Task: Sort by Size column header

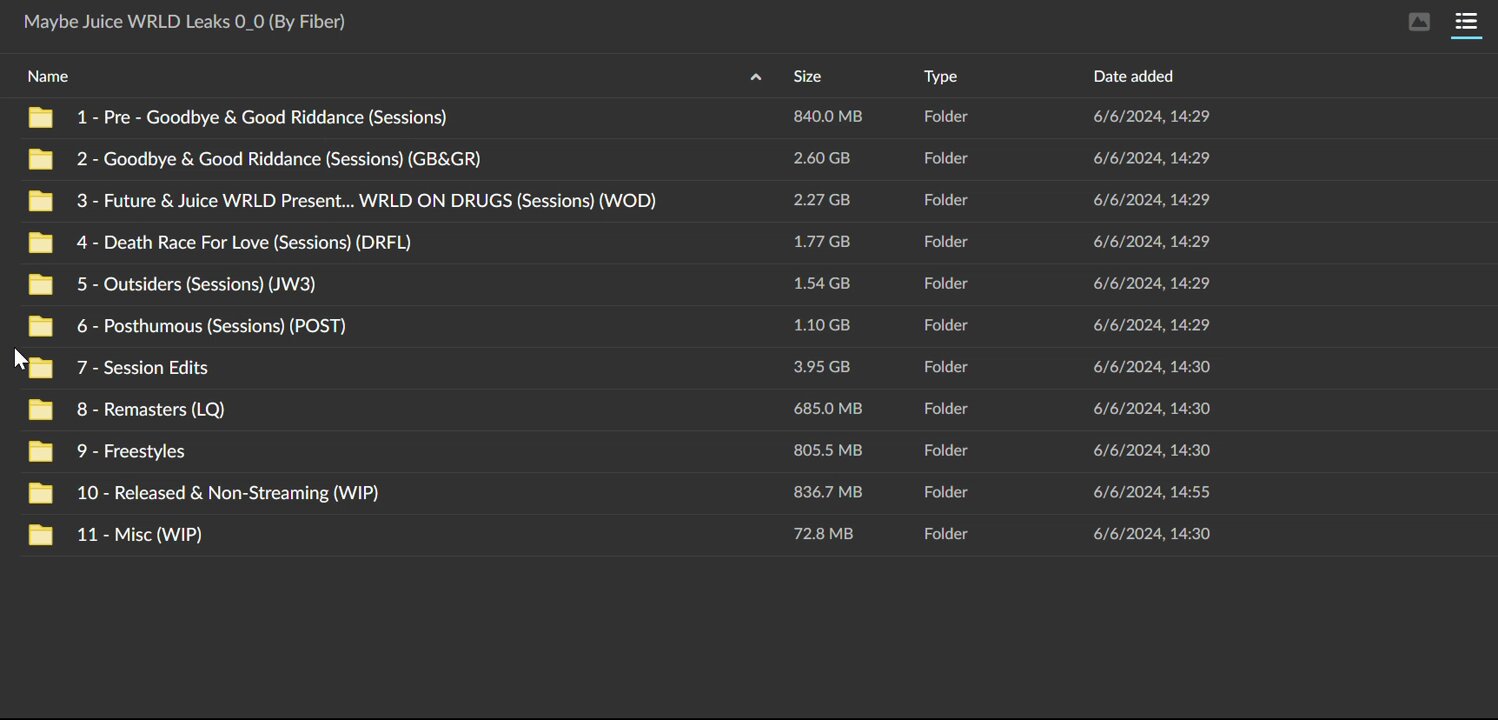Action: [x=807, y=76]
